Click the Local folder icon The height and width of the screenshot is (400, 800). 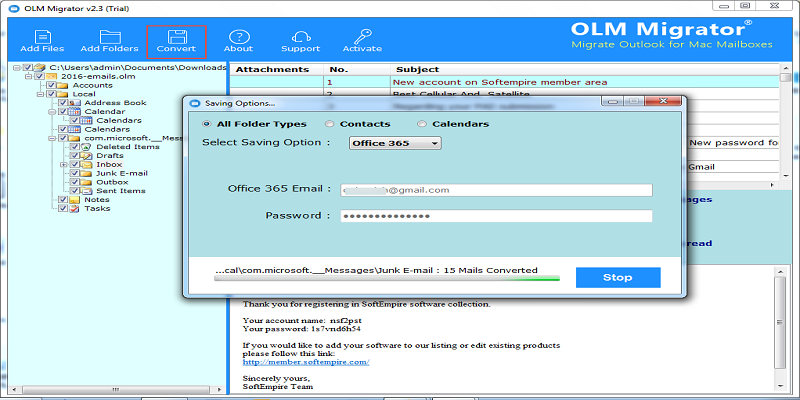pyautogui.click(x=63, y=94)
